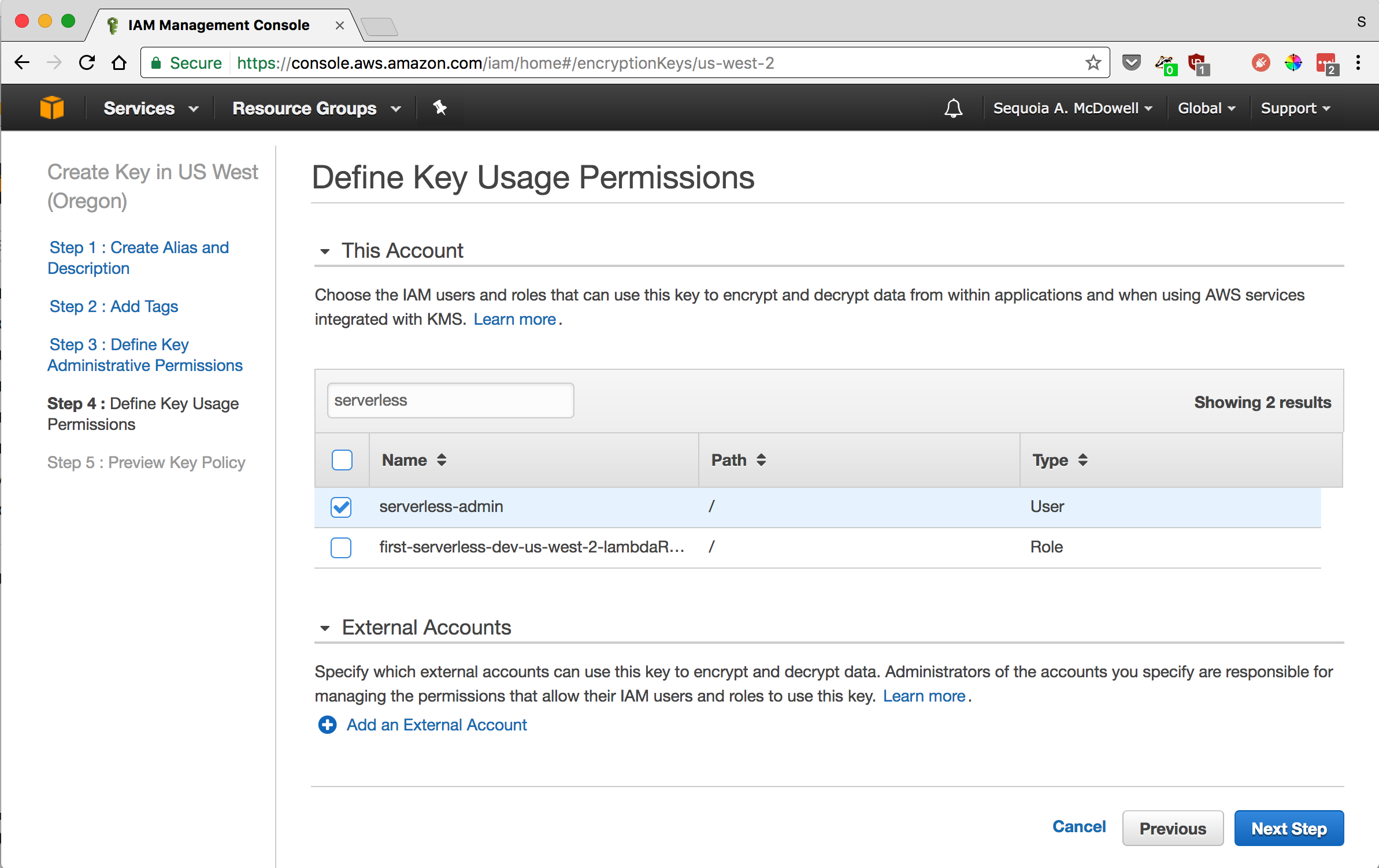Click the serverless filter search field
The width and height of the screenshot is (1379, 868).
point(450,400)
